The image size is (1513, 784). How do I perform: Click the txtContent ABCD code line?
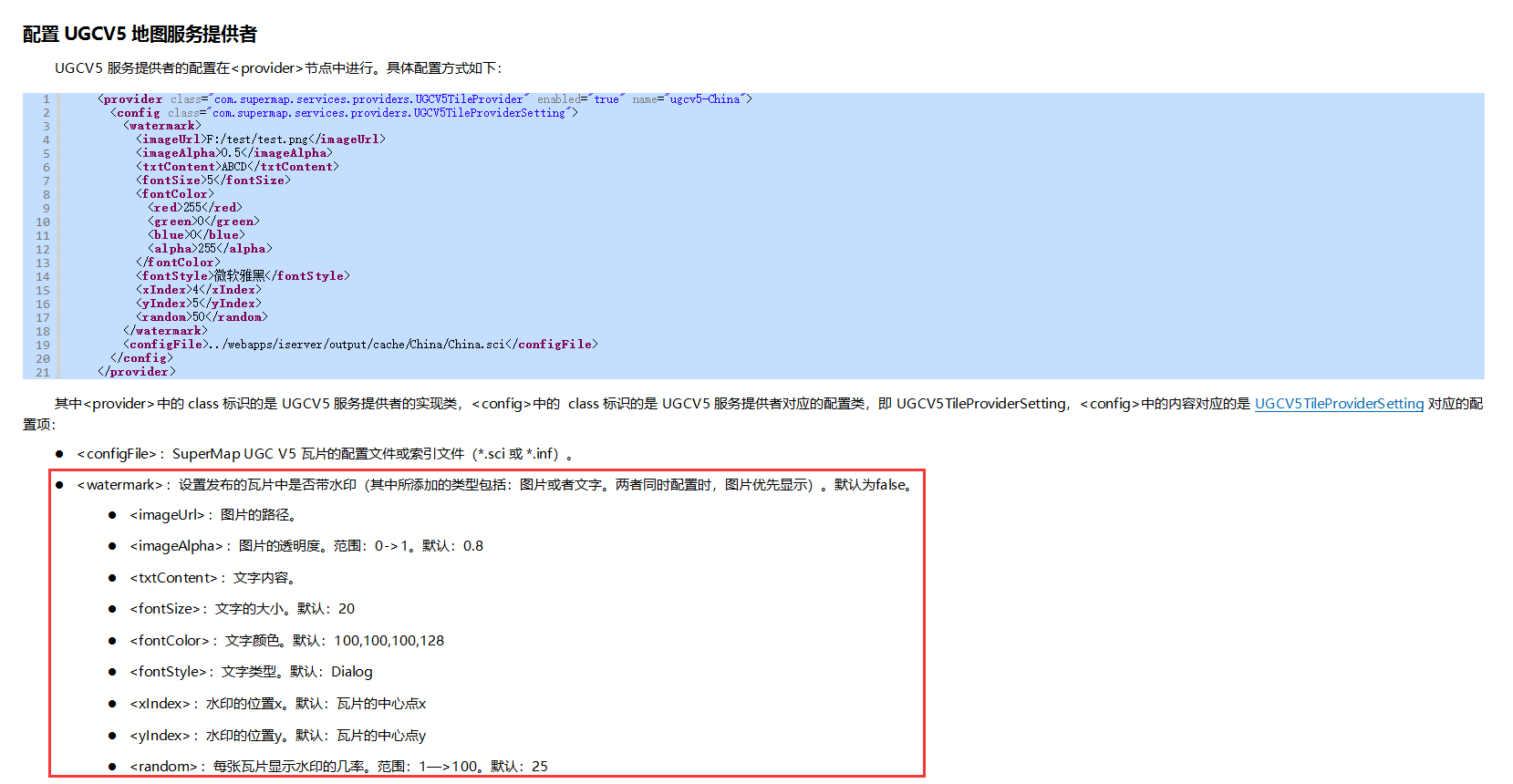pos(237,167)
